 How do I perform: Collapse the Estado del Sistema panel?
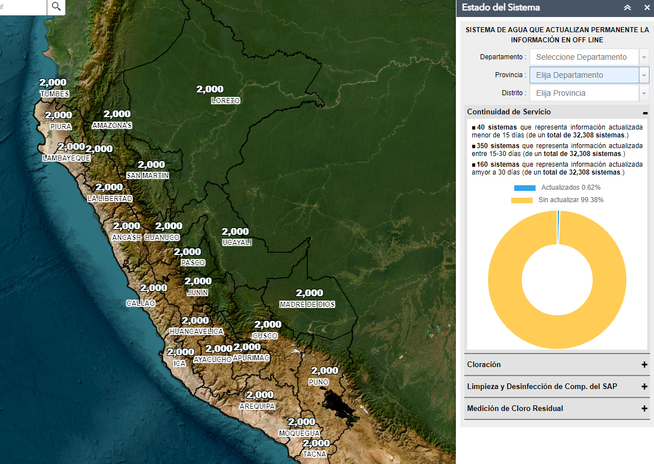tap(627, 7)
